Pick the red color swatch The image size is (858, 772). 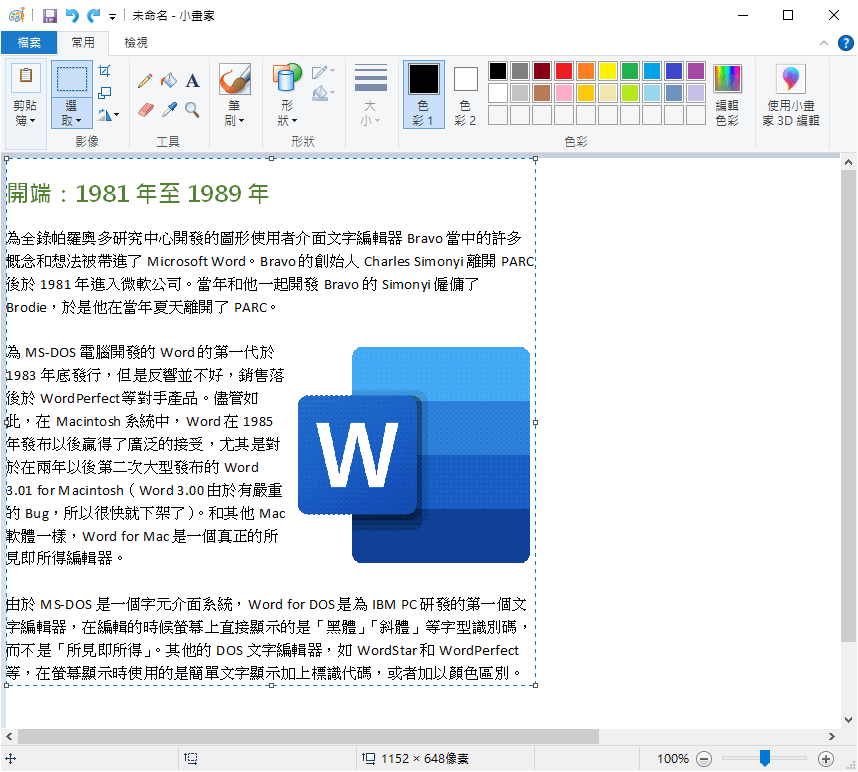coord(564,71)
